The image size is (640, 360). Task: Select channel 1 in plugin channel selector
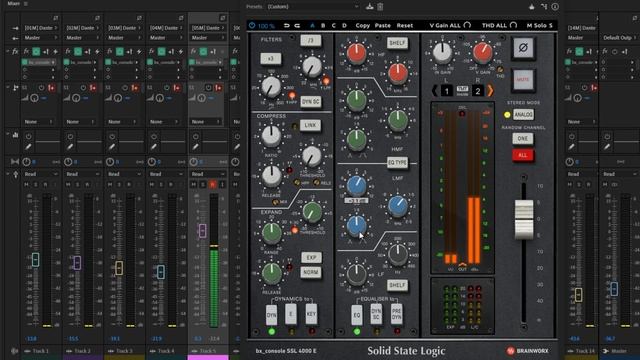point(447,90)
